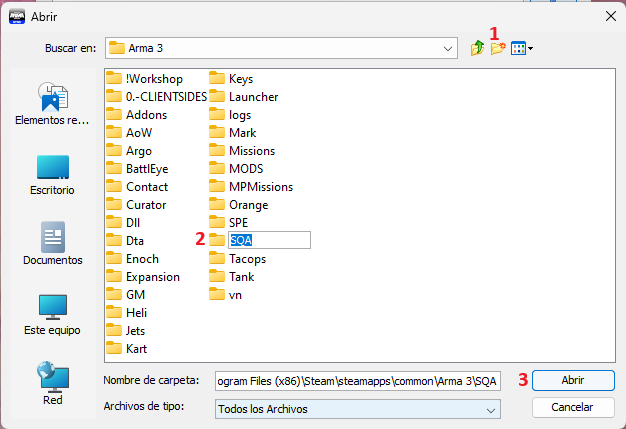Viewport: 626px width, 429px height.
Task: Go up one folder level
Action: [477, 48]
